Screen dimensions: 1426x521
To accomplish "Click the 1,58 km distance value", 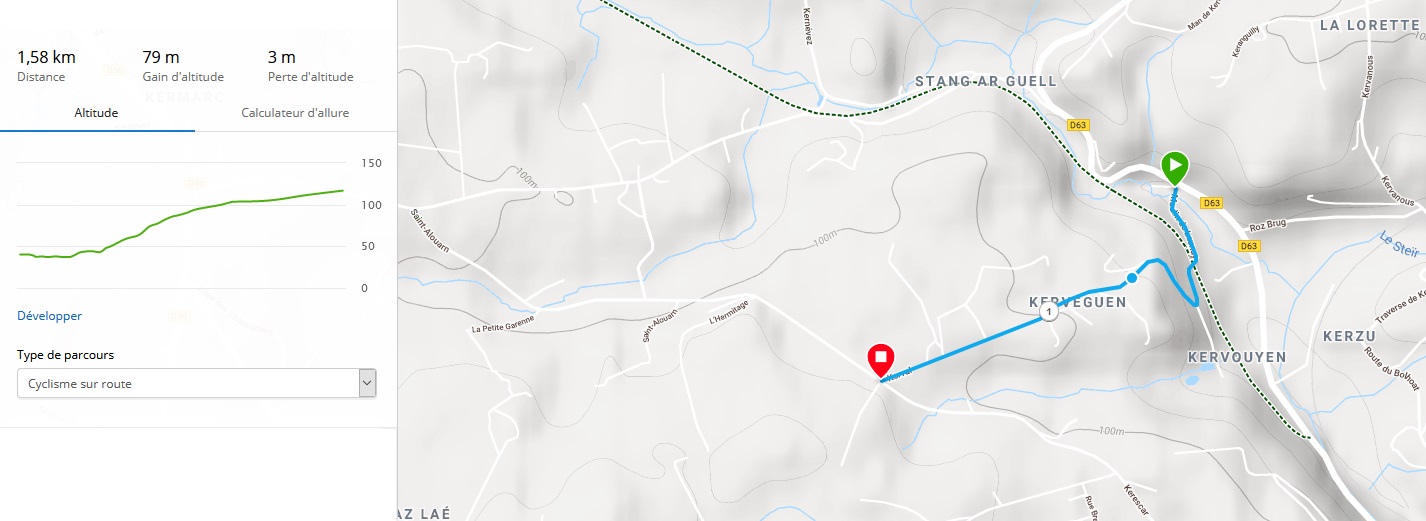I will tap(47, 57).
